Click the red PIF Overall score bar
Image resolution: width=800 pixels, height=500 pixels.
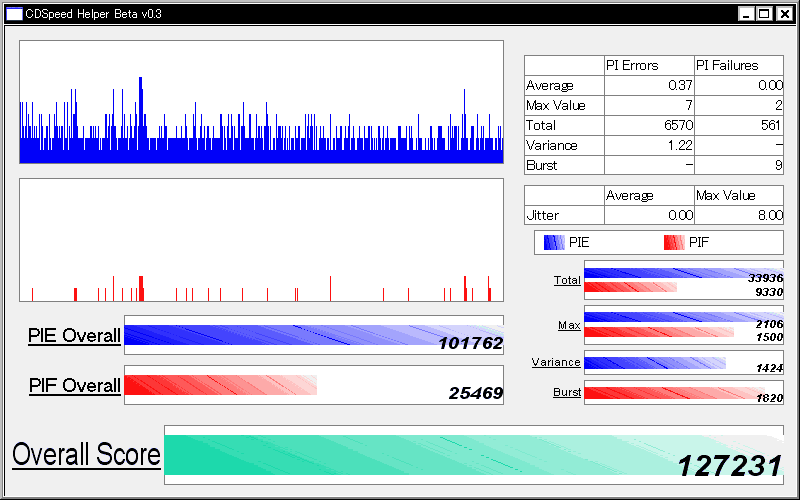coord(220,385)
